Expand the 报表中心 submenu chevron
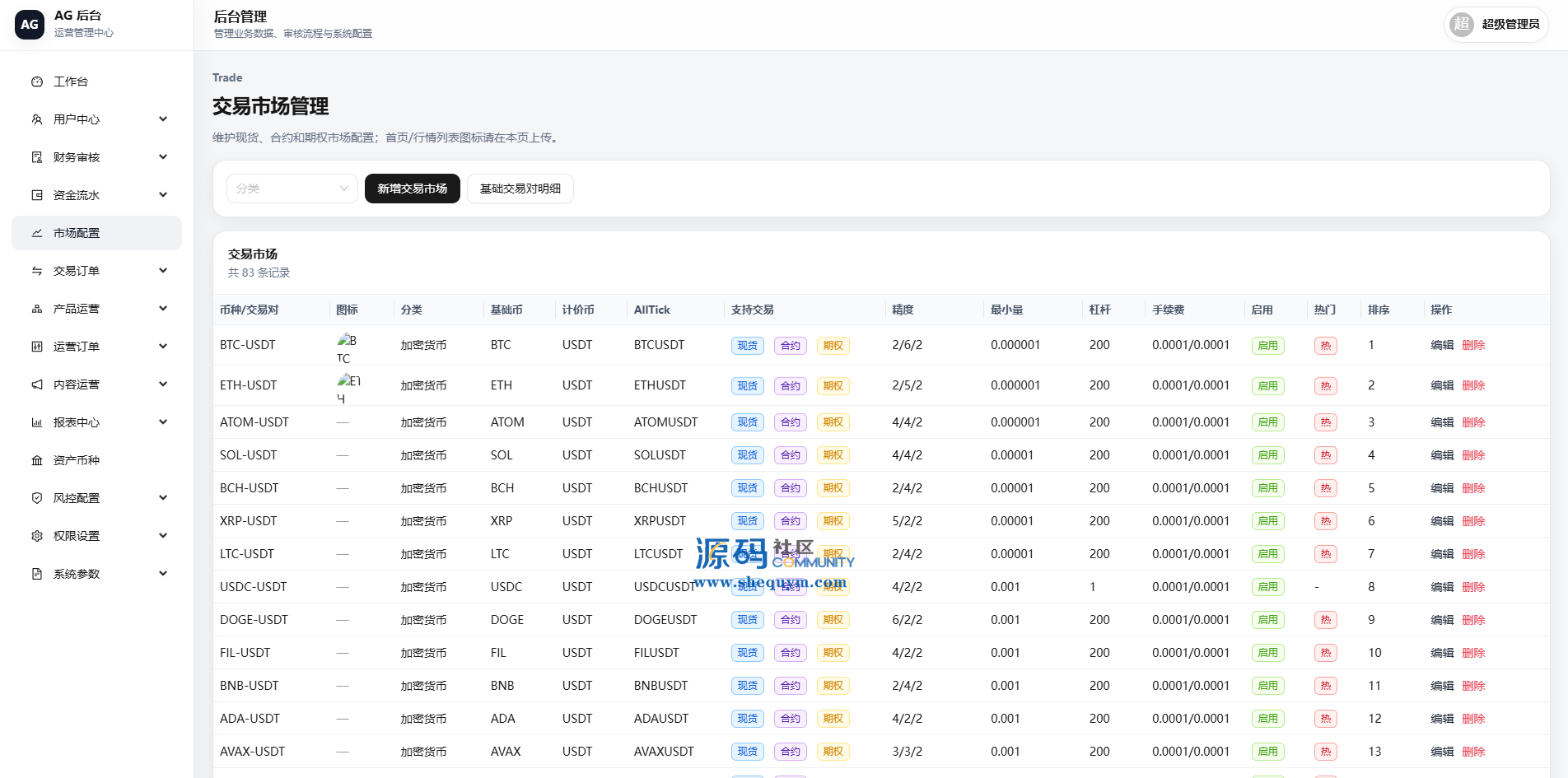Viewport: 1568px width, 778px height. point(163,422)
